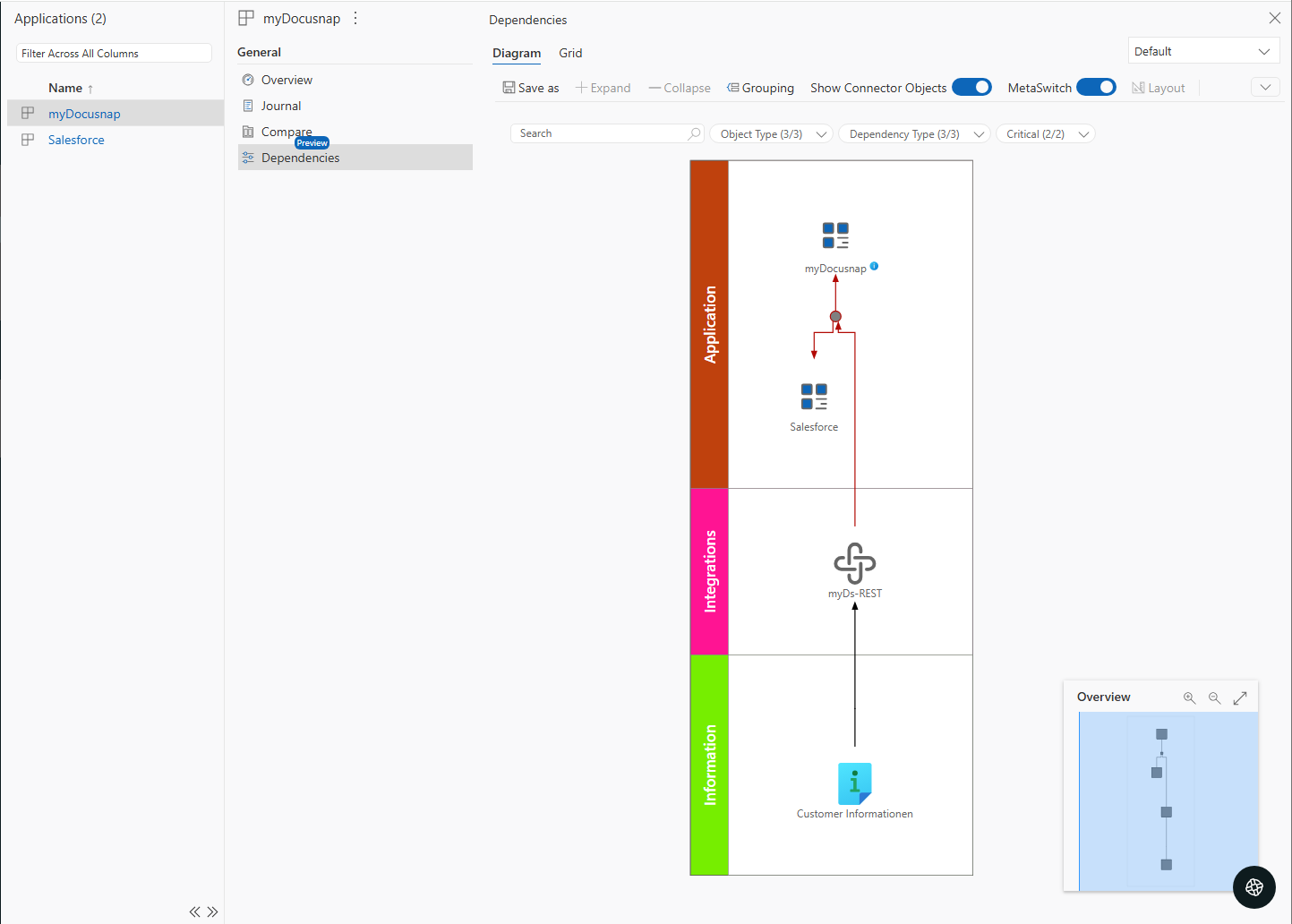
Task: Click the myDs-REST integration icon
Action: [x=855, y=562]
